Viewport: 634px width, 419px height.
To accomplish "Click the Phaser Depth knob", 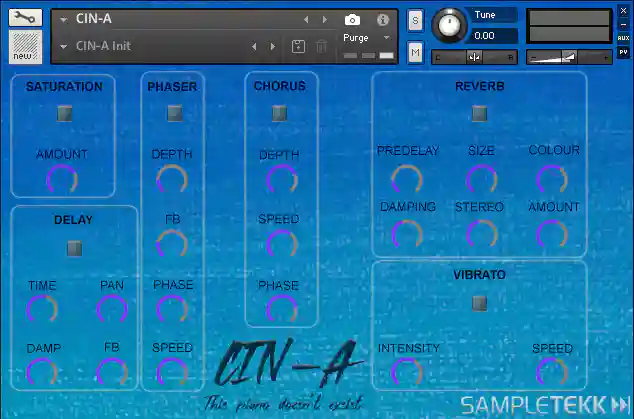I will 172,179.
